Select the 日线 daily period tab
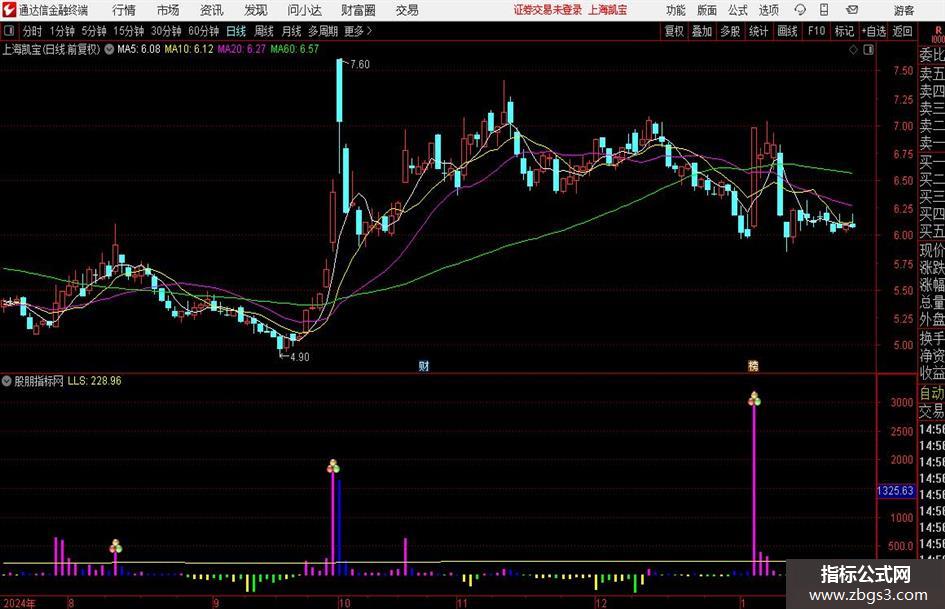 236,31
